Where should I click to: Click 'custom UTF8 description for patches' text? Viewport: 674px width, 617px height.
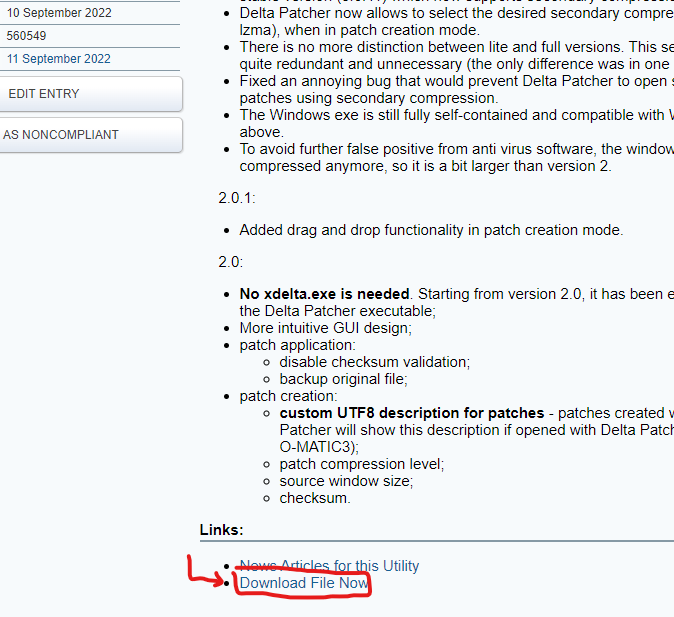click(412, 413)
